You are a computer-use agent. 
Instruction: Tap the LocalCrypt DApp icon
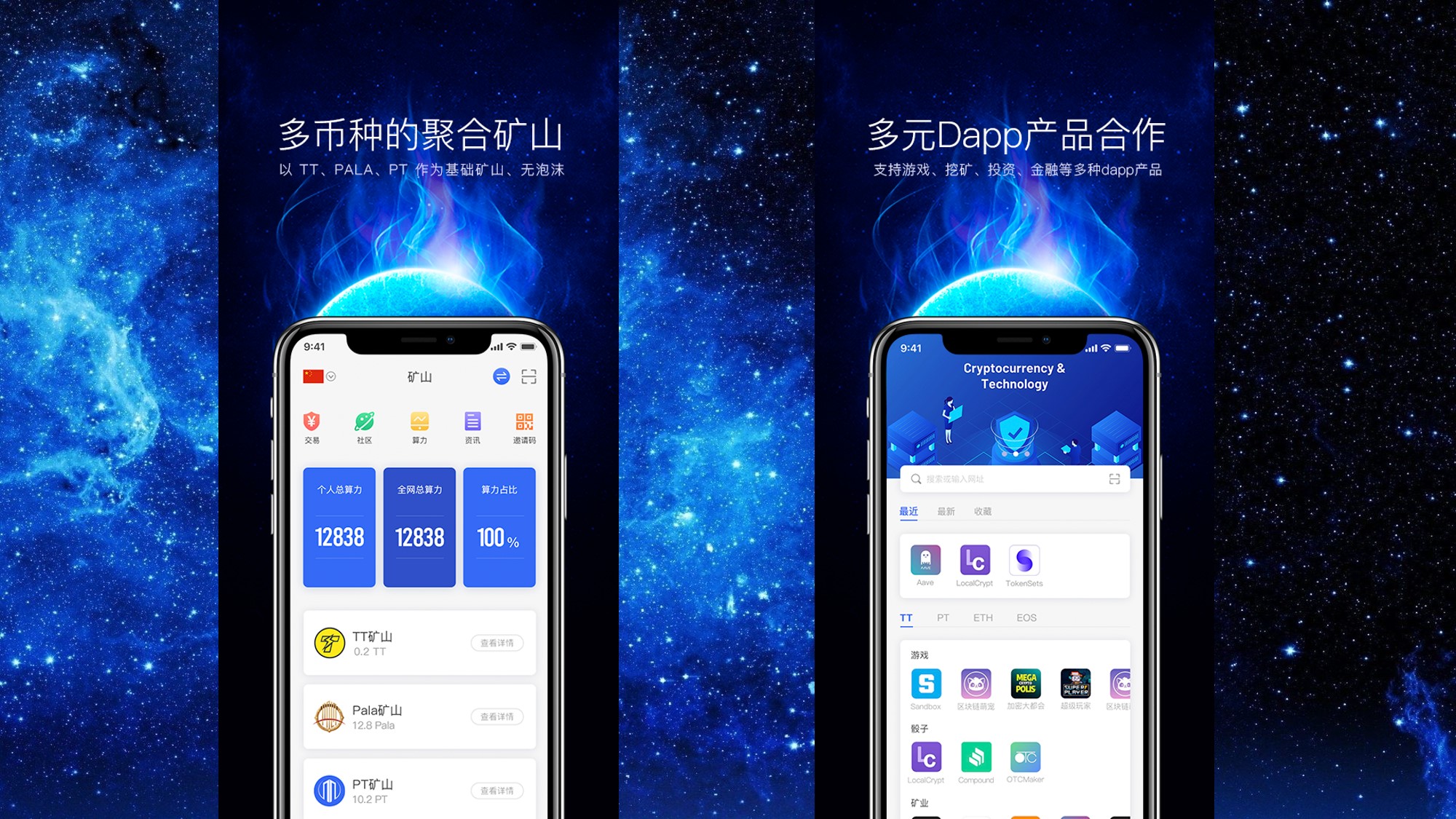click(x=974, y=564)
